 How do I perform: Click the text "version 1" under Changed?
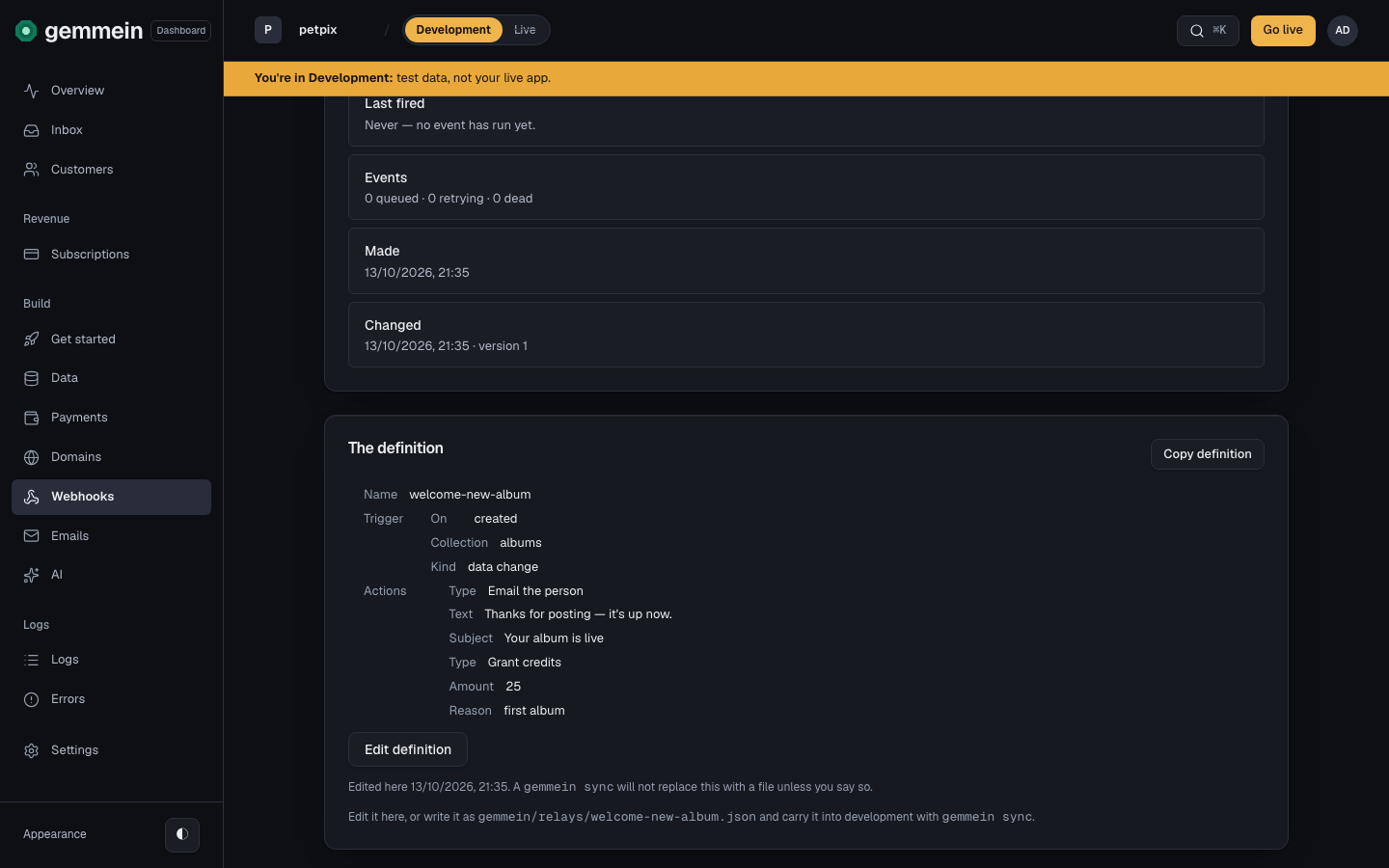[503, 346]
